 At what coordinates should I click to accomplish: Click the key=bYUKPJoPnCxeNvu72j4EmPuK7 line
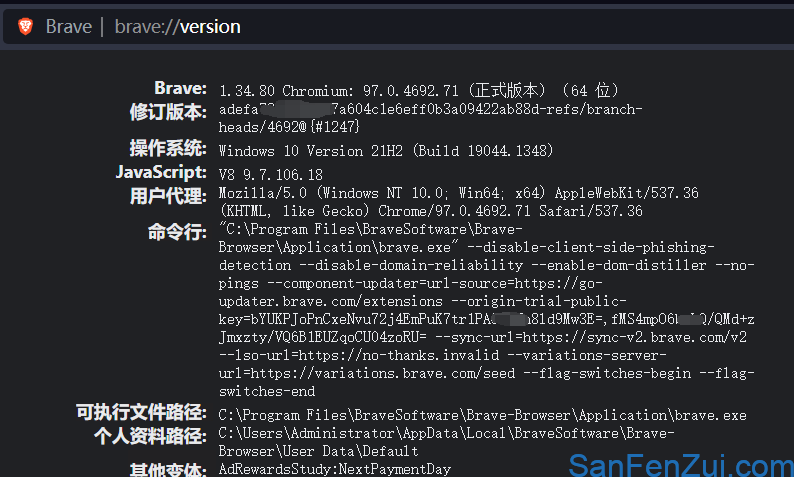click(x=487, y=320)
